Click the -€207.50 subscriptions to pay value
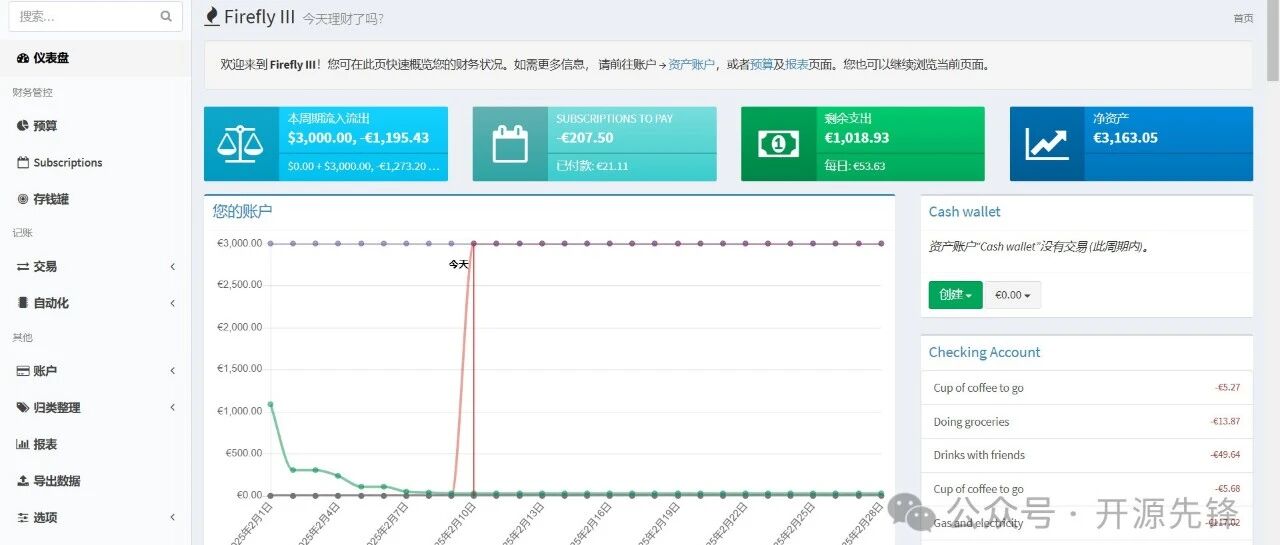Screen dimensions: 1280x545 (585, 138)
